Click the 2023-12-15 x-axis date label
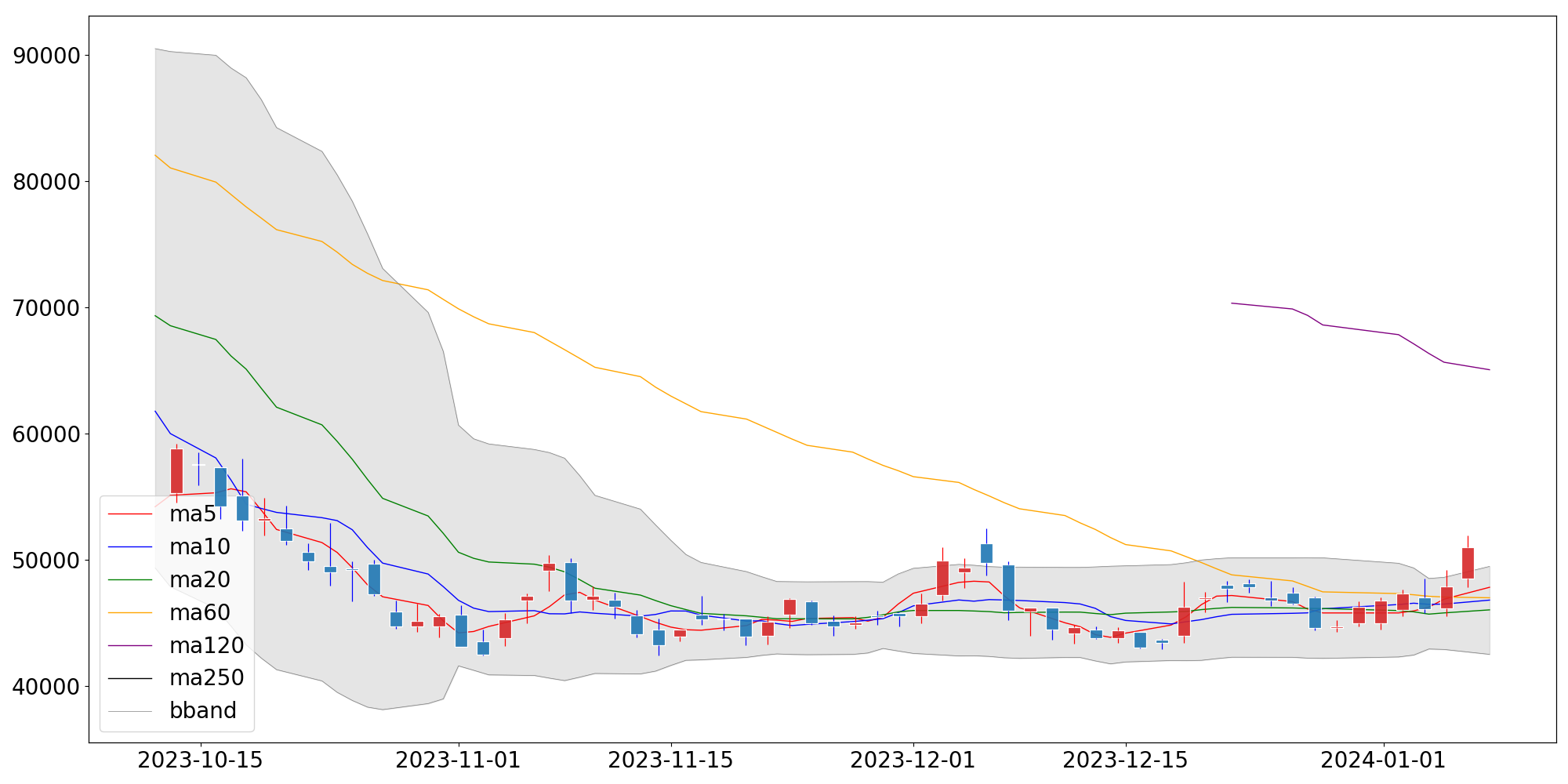Image resolution: width=1568 pixels, height=784 pixels. click(1126, 760)
